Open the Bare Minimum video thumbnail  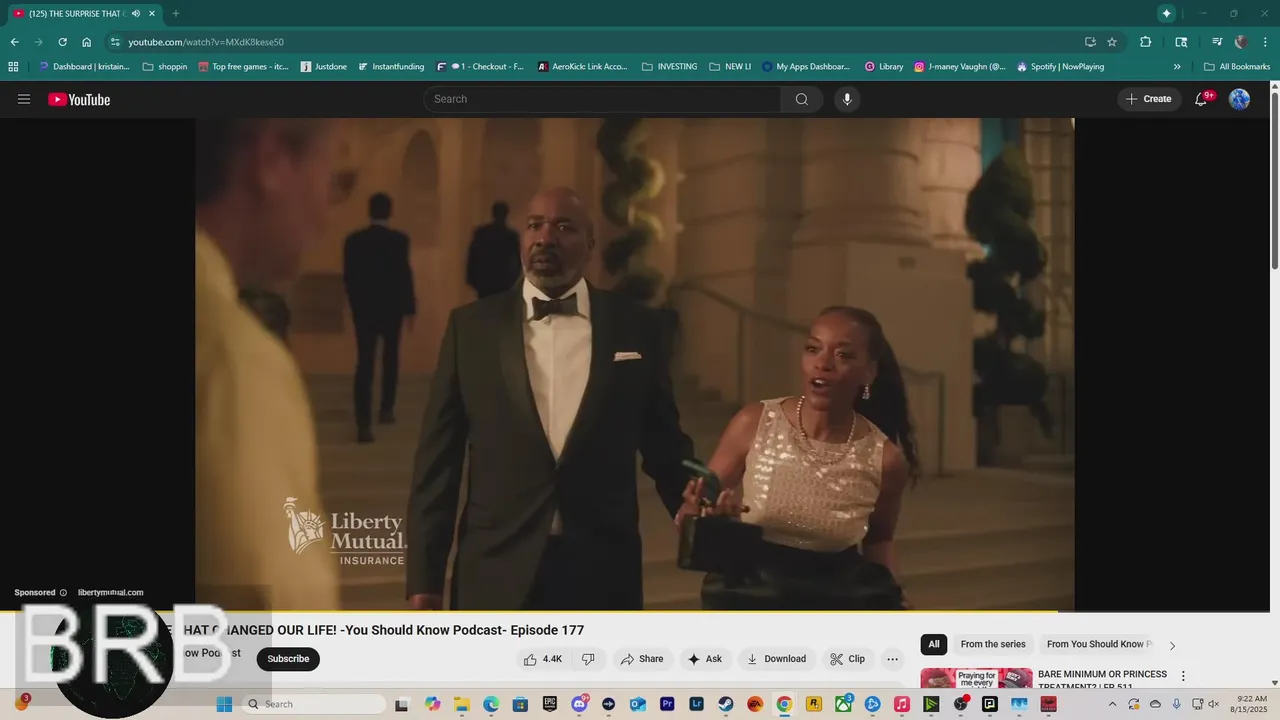tap(976, 678)
